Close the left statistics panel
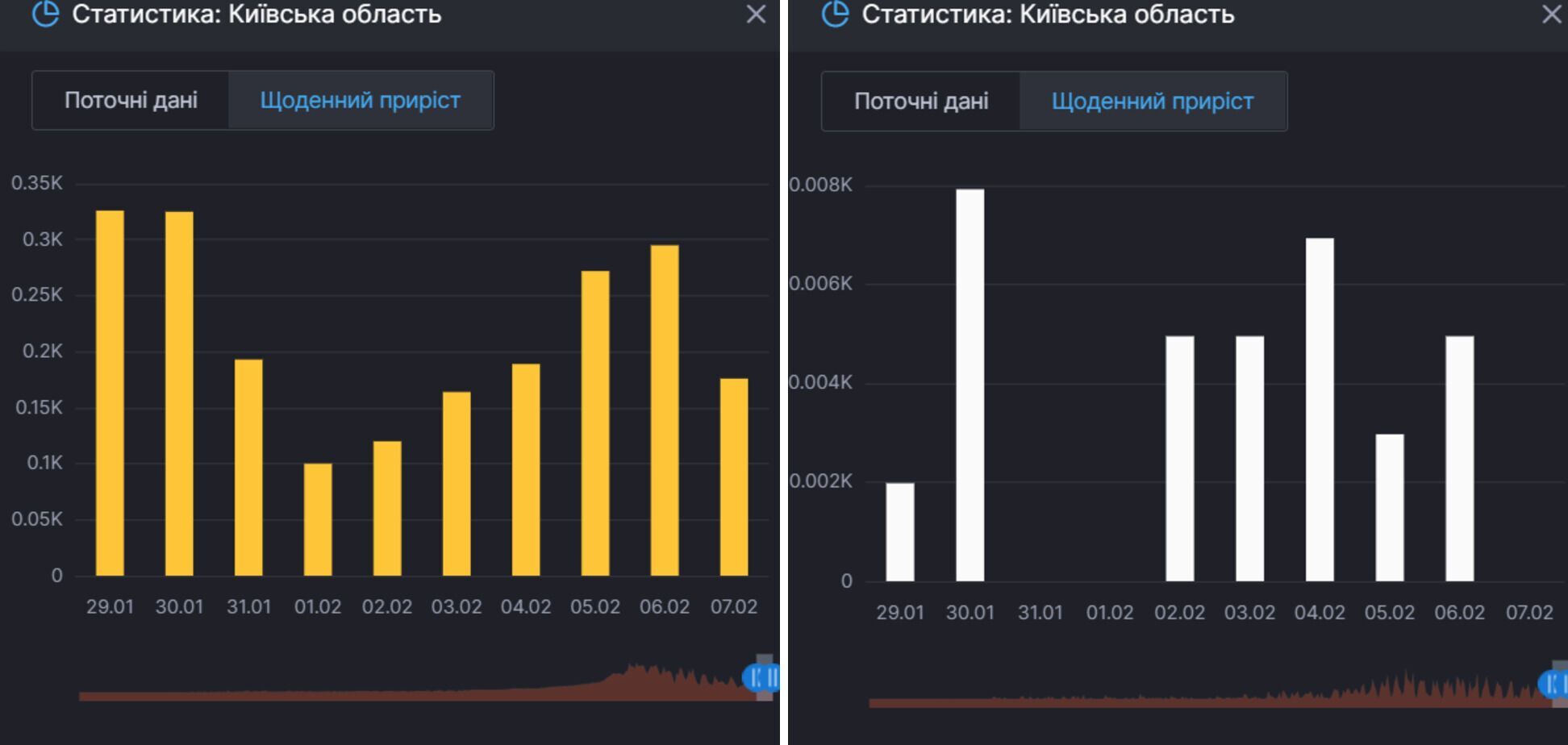The width and height of the screenshot is (1568, 745). (x=756, y=15)
